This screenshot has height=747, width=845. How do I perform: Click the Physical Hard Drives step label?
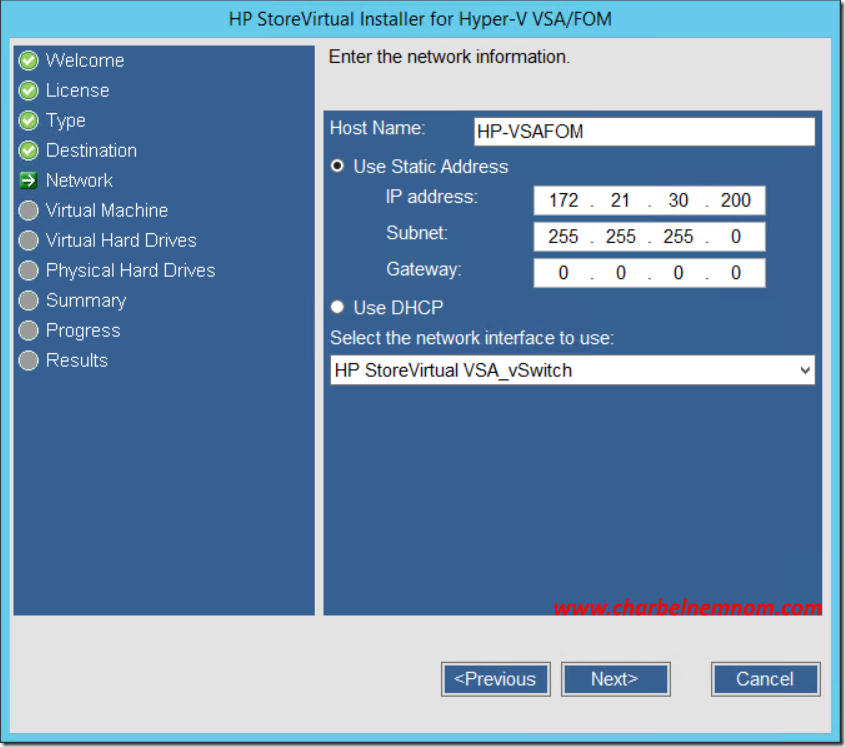pyautogui.click(x=130, y=271)
